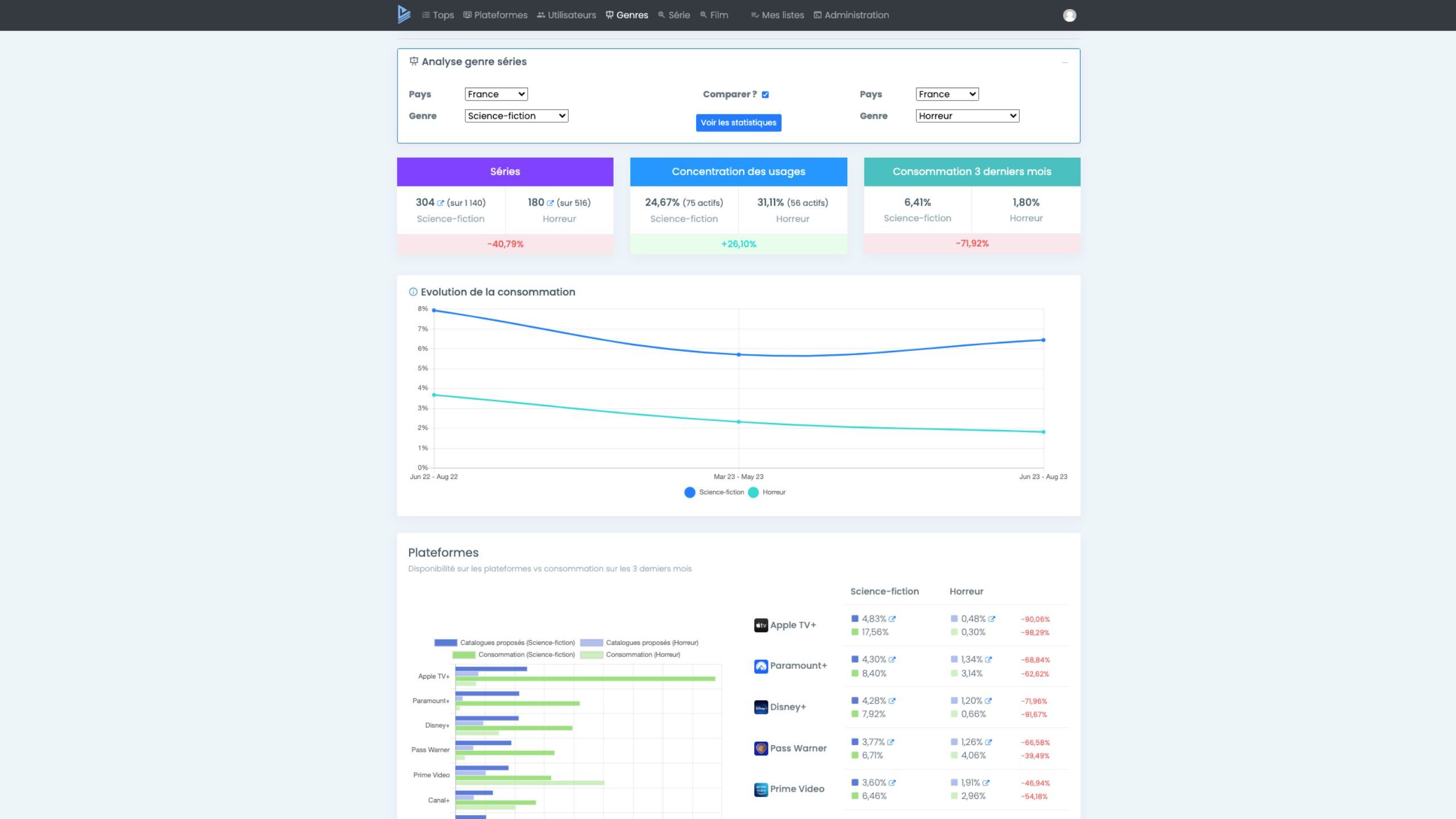Open Disney+ 1,20% Horreur external link icon
Image resolution: width=1456 pixels, height=819 pixels.
click(988, 701)
